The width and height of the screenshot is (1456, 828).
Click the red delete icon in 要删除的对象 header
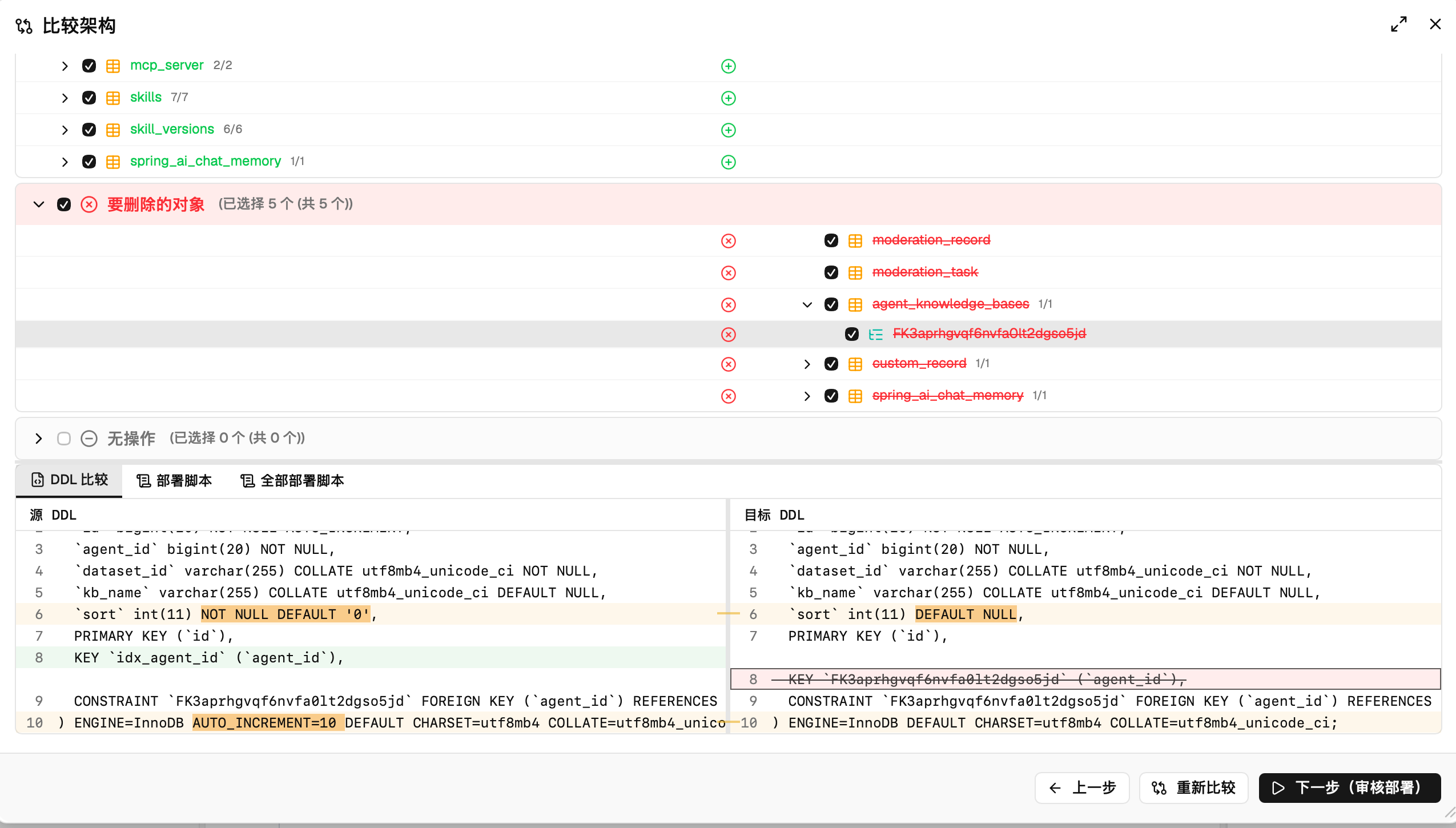[89, 204]
